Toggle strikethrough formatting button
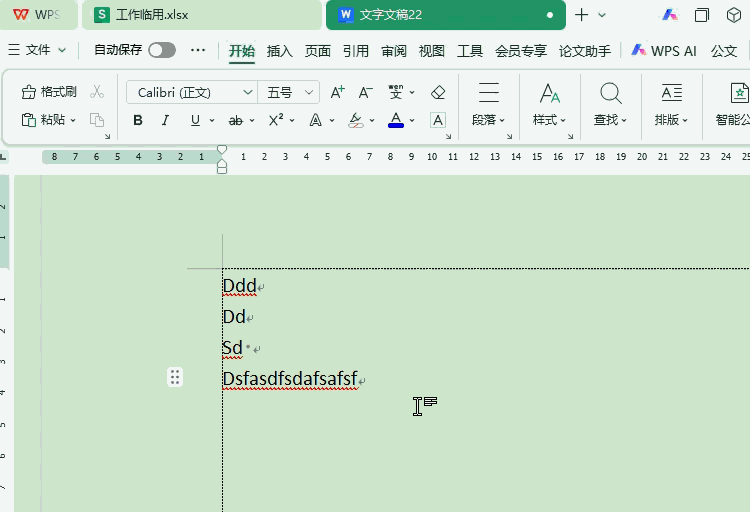Viewport: 750px width, 512px height. [x=235, y=121]
